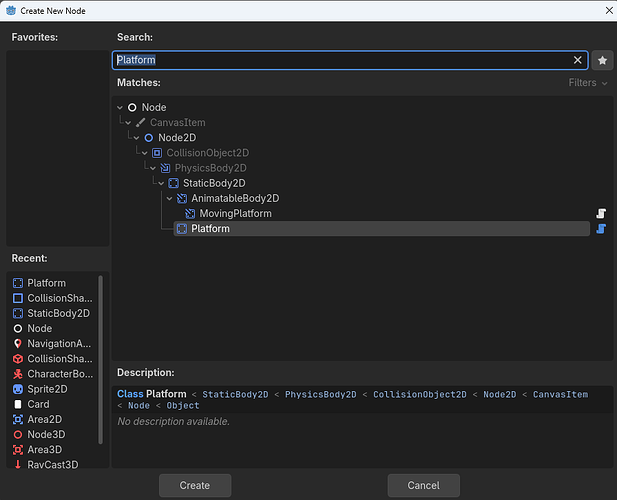Select Node2D label in matches tree

(x=177, y=138)
